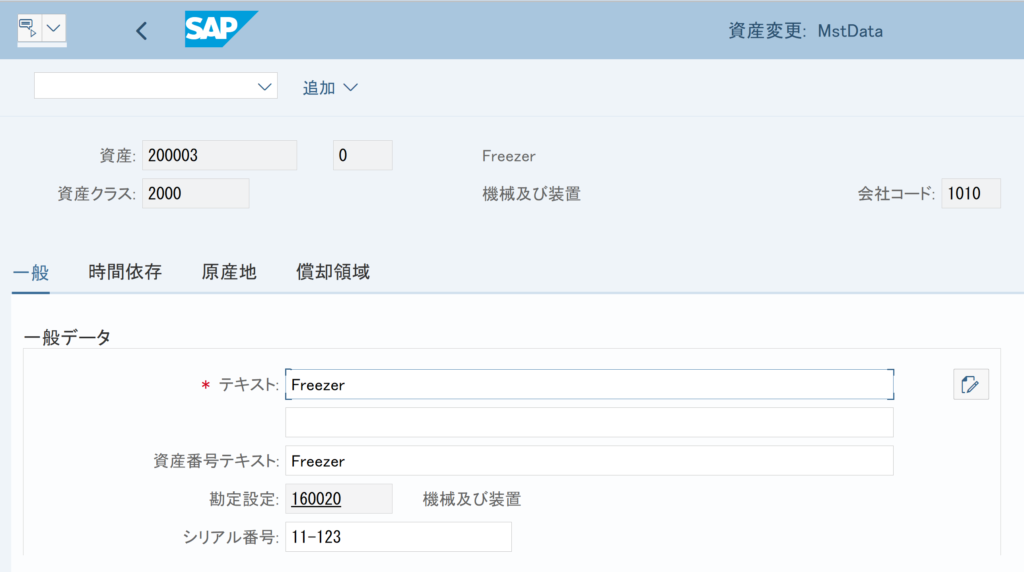Open the 時間依存 tab
The width and height of the screenshot is (1024, 572).
coord(125,272)
